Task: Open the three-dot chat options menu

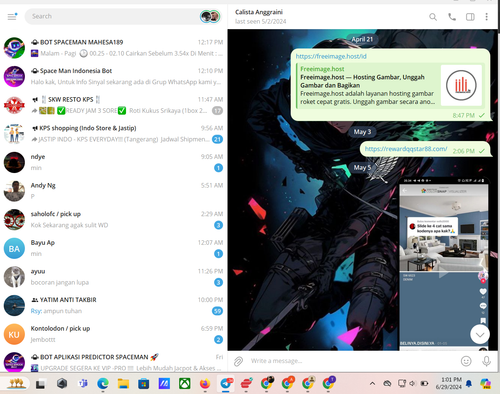Action: click(486, 17)
